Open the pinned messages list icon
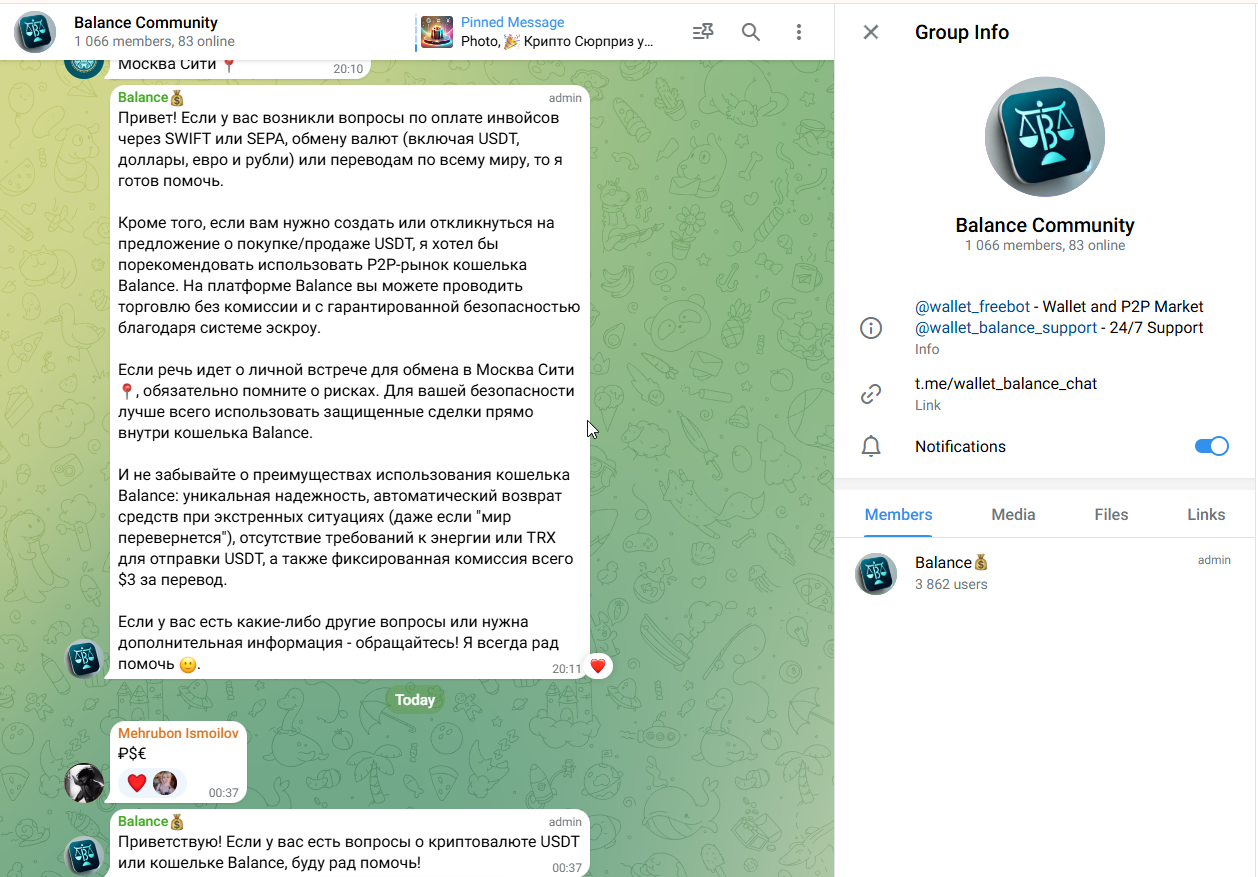This screenshot has height=877, width=1258. [703, 32]
